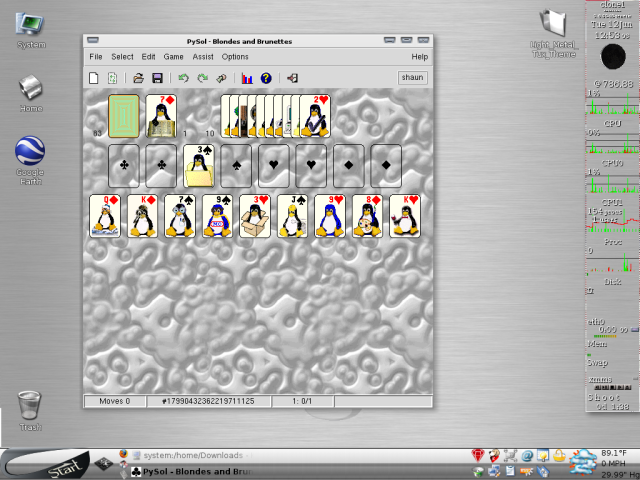This screenshot has height=480, width=640.
Task: Click the empty spades foundation slot
Action: pyautogui.click(x=236, y=166)
